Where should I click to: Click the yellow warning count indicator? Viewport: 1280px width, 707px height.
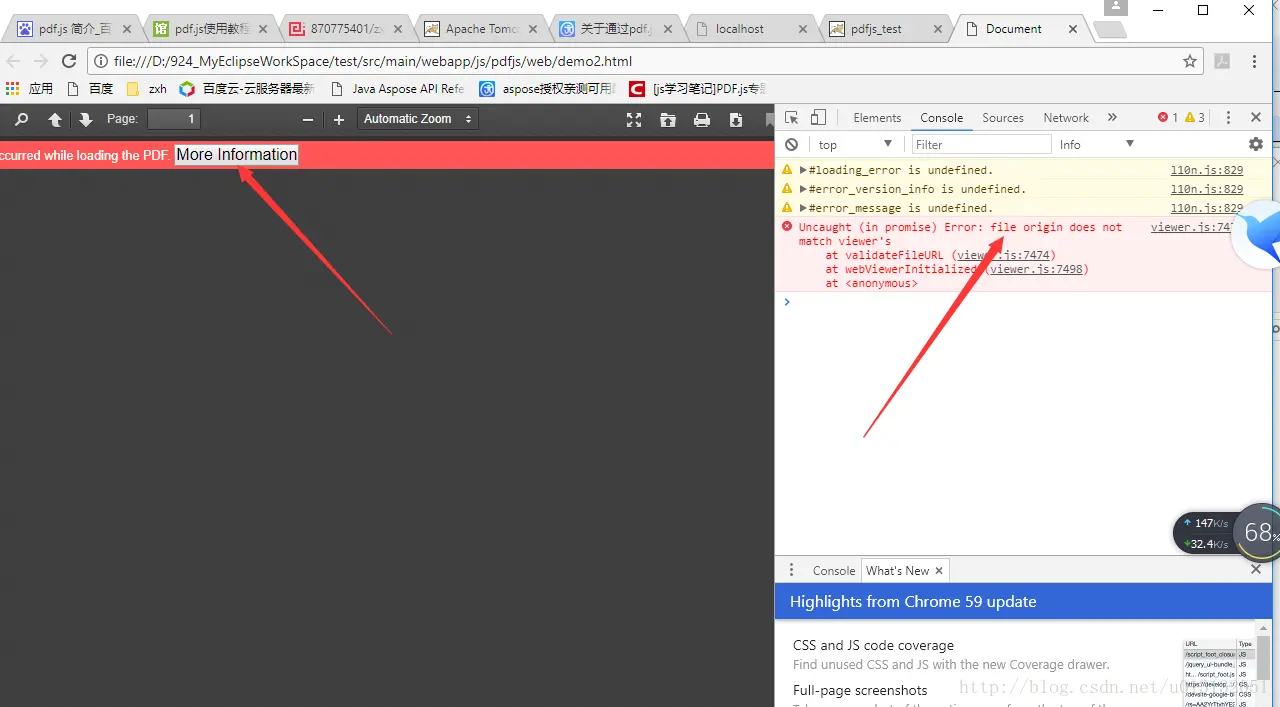[1195, 117]
